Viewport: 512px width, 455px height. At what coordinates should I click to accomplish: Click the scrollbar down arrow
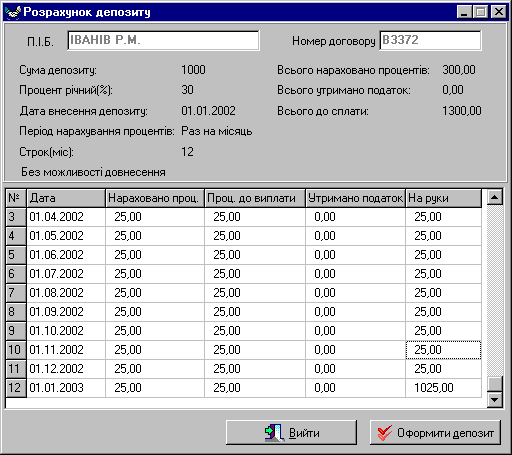point(495,399)
